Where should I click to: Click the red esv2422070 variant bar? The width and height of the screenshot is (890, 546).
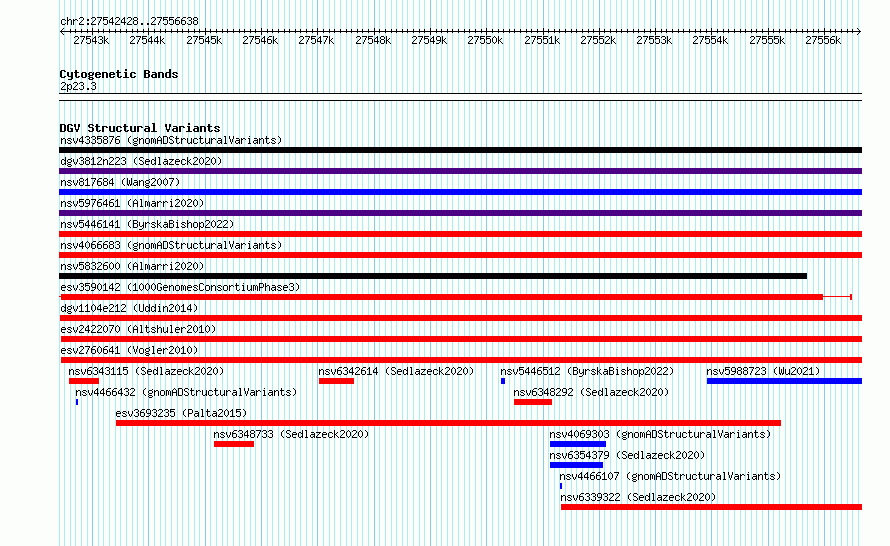(460, 339)
